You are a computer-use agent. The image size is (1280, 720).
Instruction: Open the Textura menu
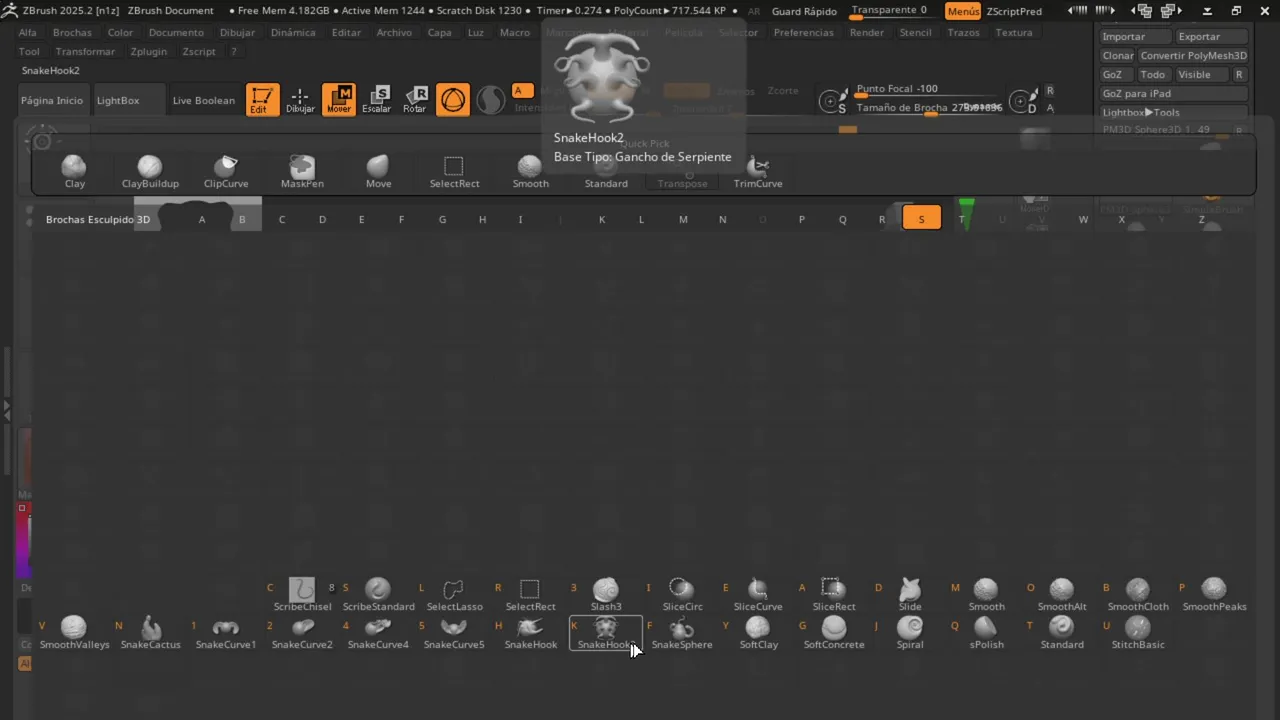point(1014,32)
